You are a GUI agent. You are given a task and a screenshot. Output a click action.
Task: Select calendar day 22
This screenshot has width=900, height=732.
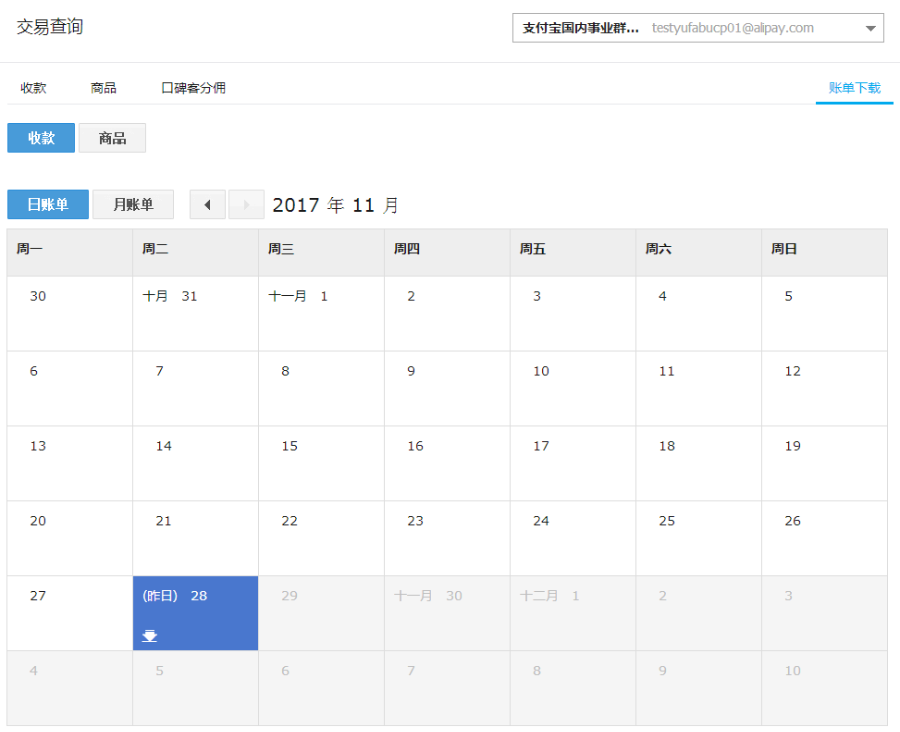(321, 539)
